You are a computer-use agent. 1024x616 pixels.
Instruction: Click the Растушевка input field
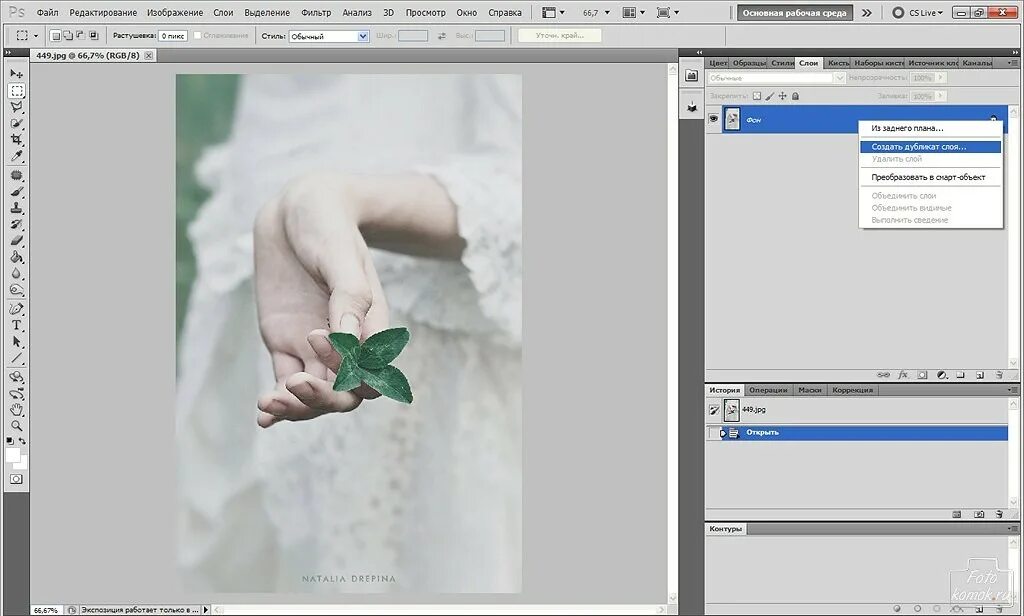pyautogui.click(x=173, y=36)
